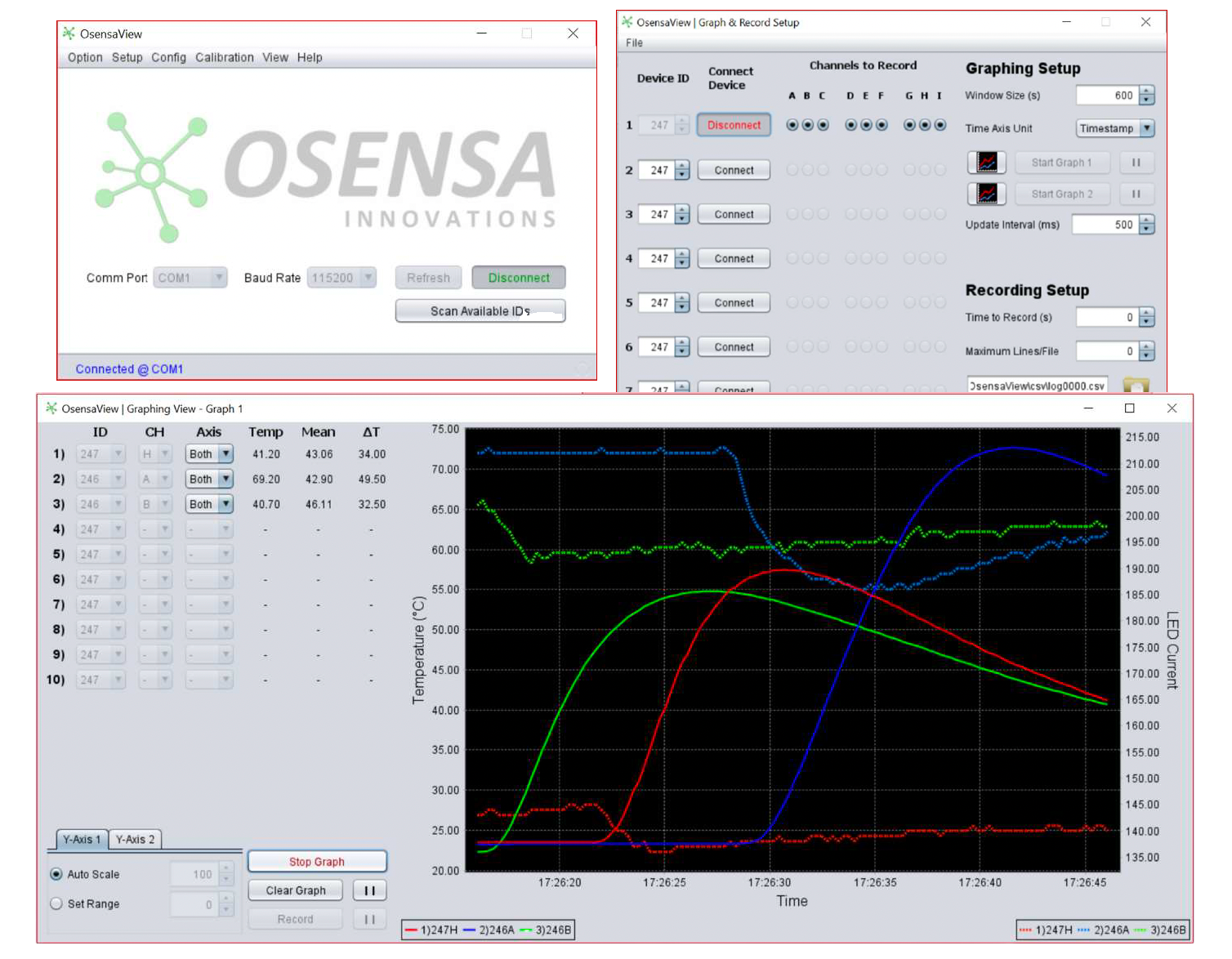Open the Baud Rate dropdown
The image size is (1232, 959).
point(368,278)
